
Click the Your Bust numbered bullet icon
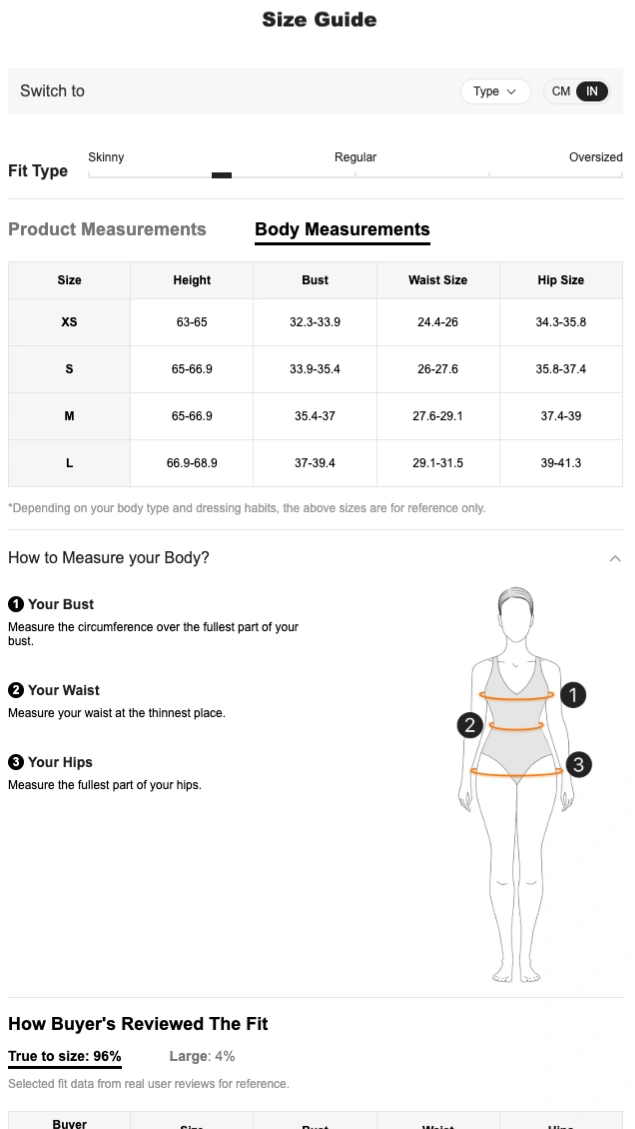click(16, 604)
